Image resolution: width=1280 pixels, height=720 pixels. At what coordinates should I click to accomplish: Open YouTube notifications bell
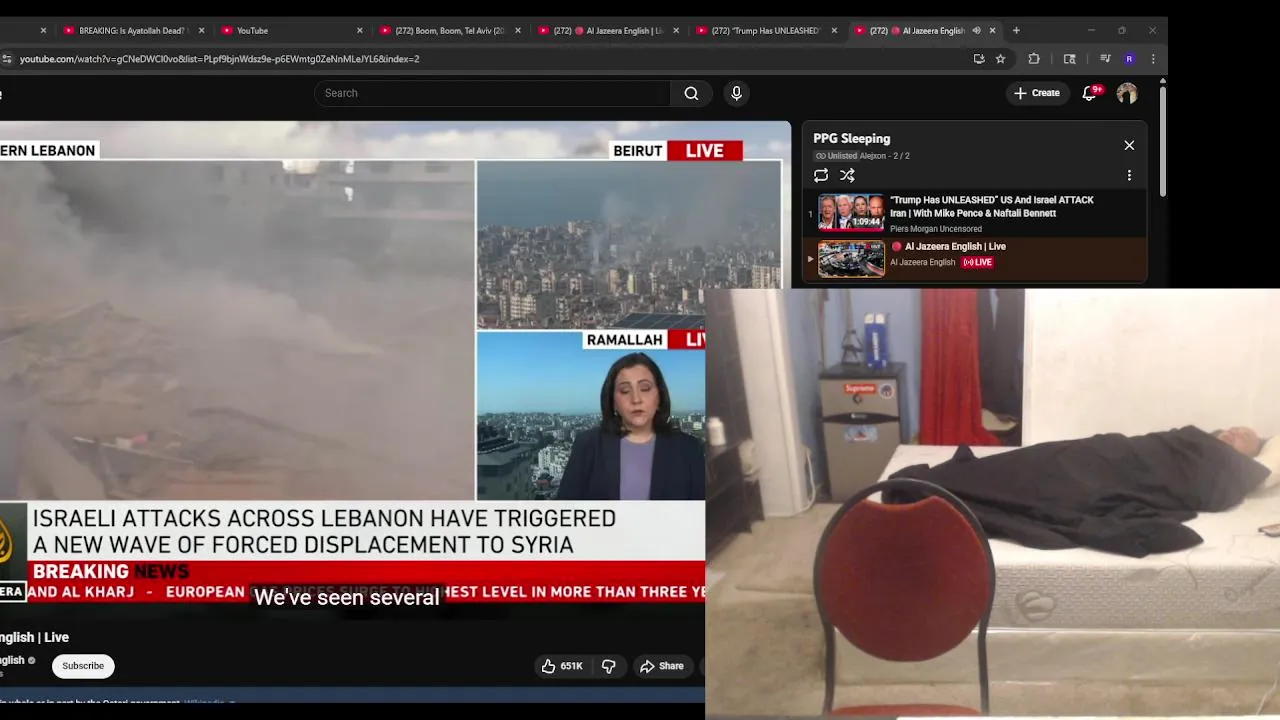[x=1090, y=93]
